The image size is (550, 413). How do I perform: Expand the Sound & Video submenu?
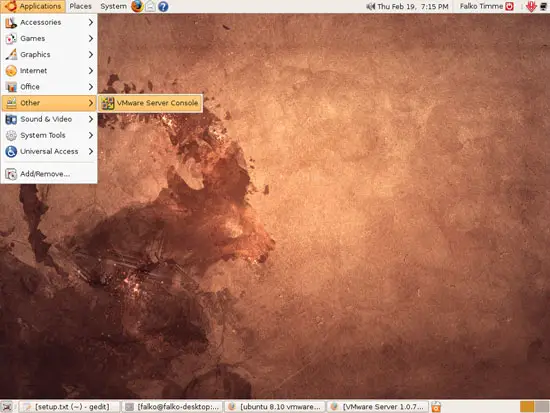click(x=49, y=119)
